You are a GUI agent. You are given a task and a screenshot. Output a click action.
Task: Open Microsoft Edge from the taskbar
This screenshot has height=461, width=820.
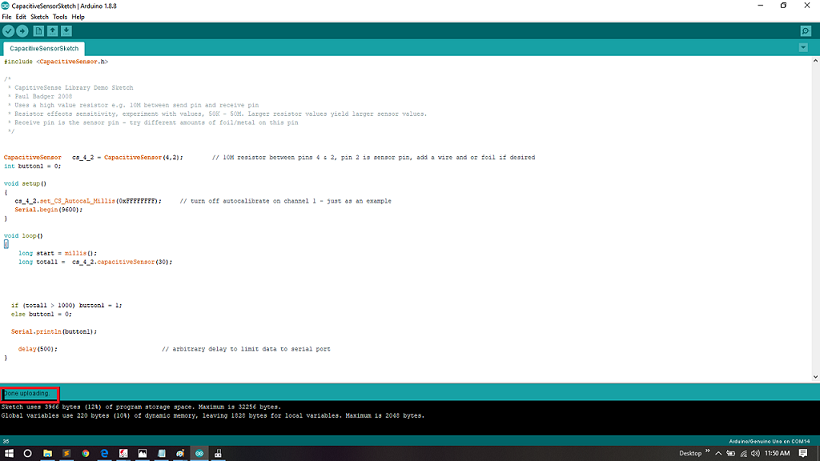tap(104, 453)
